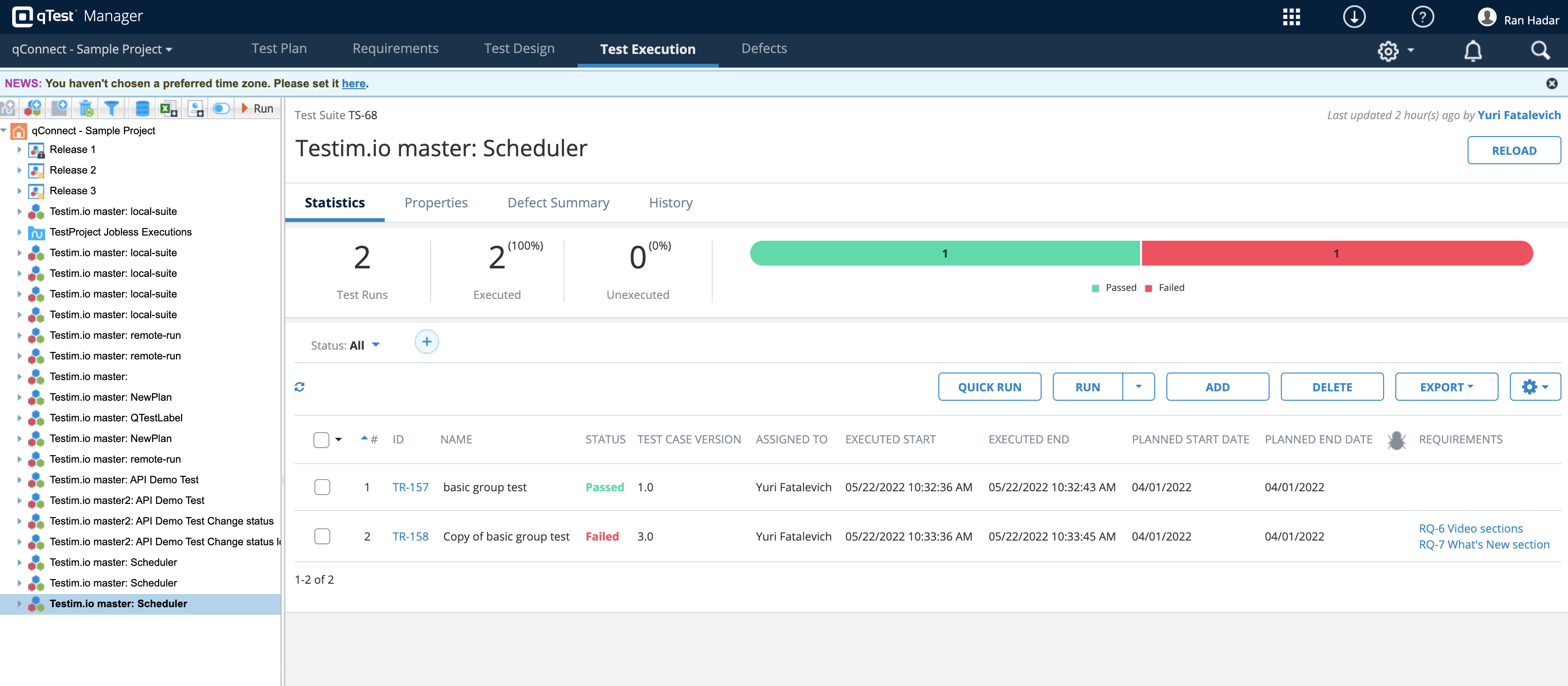
Task: Open the EXPORT dropdown button
Action: (x=1446, y=387)
